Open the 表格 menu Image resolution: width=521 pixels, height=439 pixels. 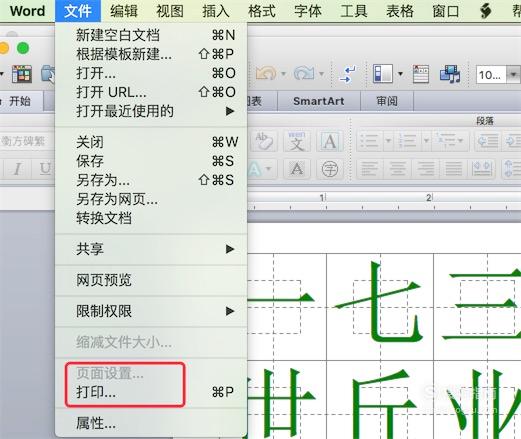coord(400,11)
